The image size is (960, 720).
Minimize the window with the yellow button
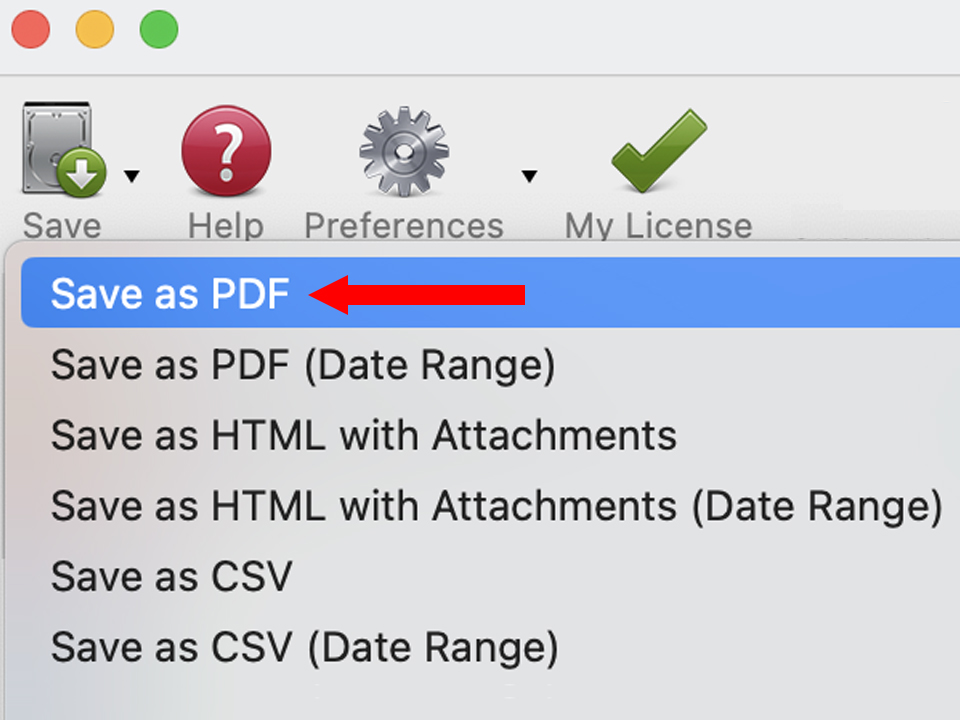click(x=93, y=31)
